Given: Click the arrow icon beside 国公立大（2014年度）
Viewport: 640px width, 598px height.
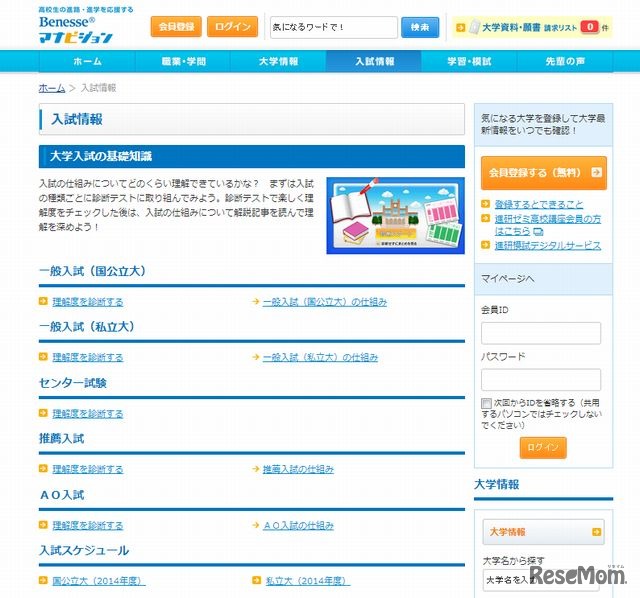Looking at the screenshot, I should tap(43, 580).
